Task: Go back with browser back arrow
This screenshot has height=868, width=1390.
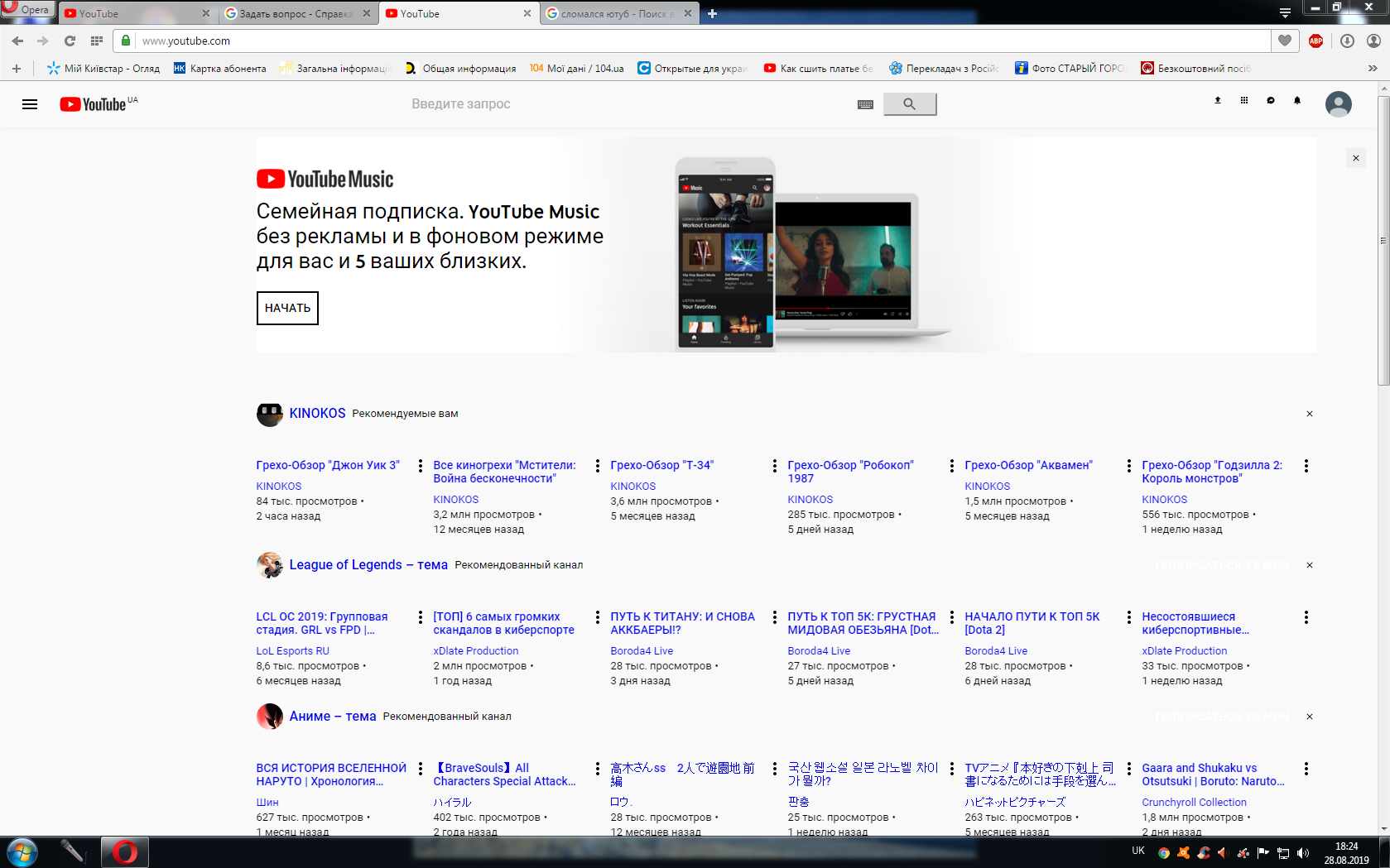Action: click(x=18, y=41)
